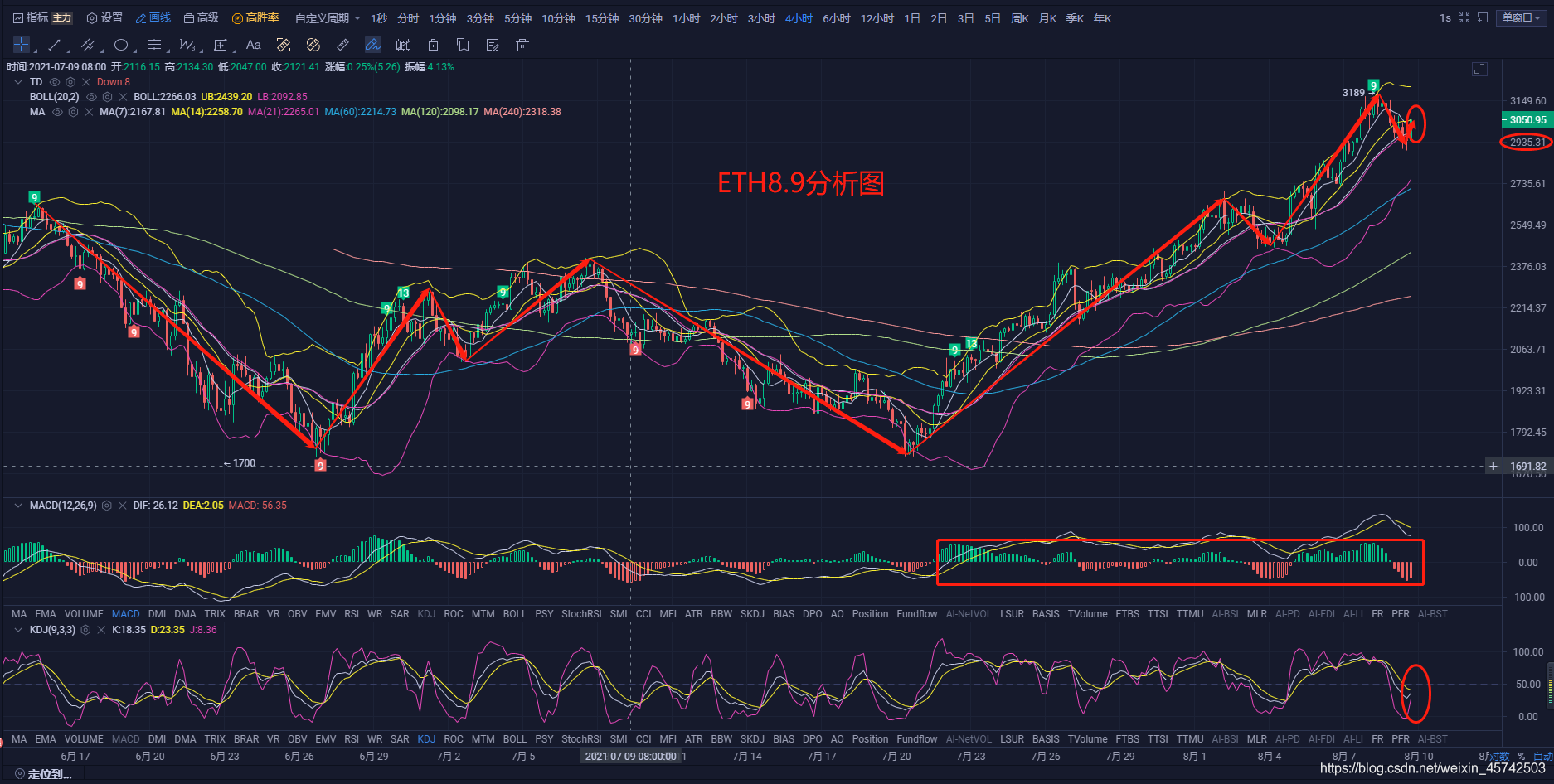Click the candlestick magnet icon in toolbar
Image resolution: width=1554 pixels, height=784 pixels.
coord(403,45)
